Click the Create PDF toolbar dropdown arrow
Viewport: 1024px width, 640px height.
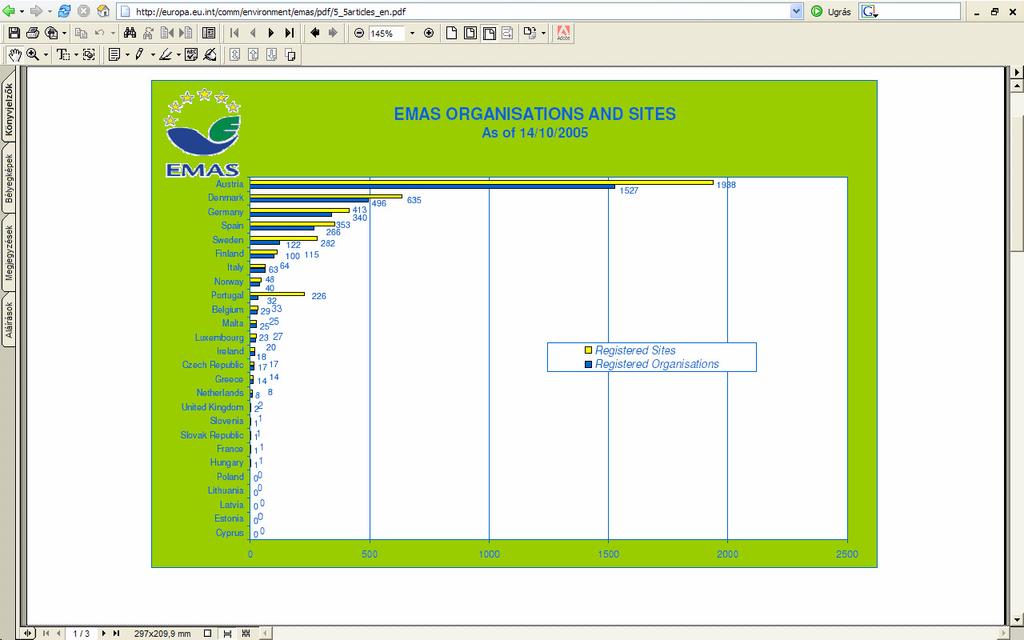543,33
